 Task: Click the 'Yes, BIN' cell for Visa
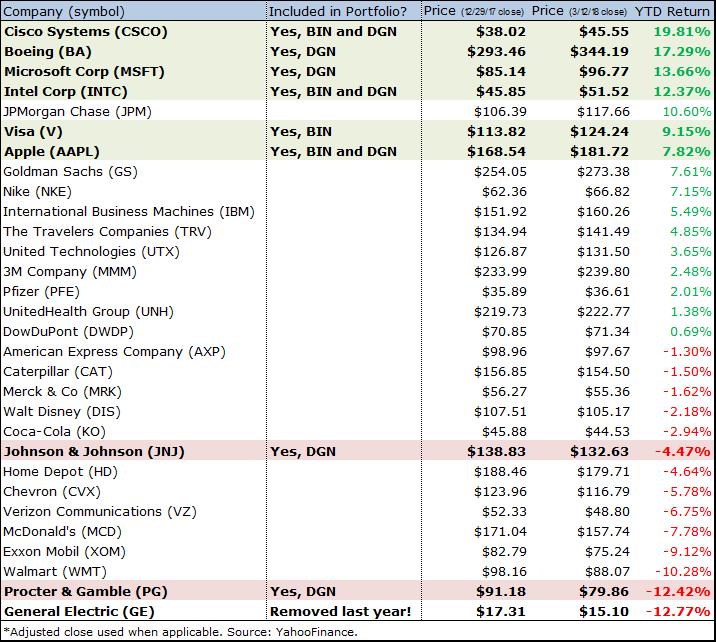(x=301, y=132)
